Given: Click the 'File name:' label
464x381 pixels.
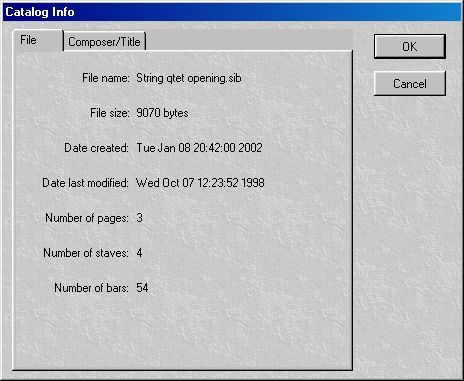Looking at the screenshot, I should 106,78.
